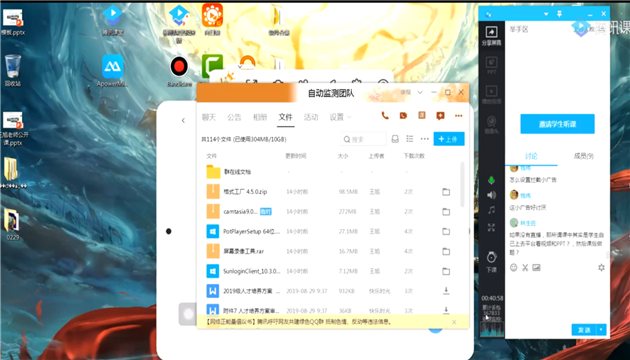The height and width of the screenshot is (360, 630).
Task: Toggle the green microphone icon
Action: (491, 180)
